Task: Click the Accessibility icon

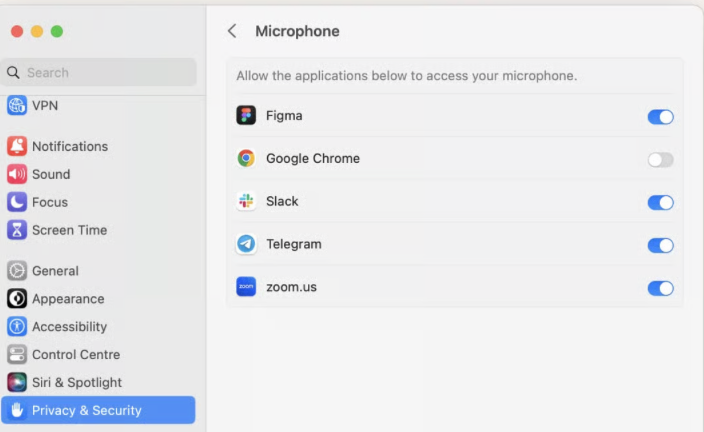Action: [17, 326]
